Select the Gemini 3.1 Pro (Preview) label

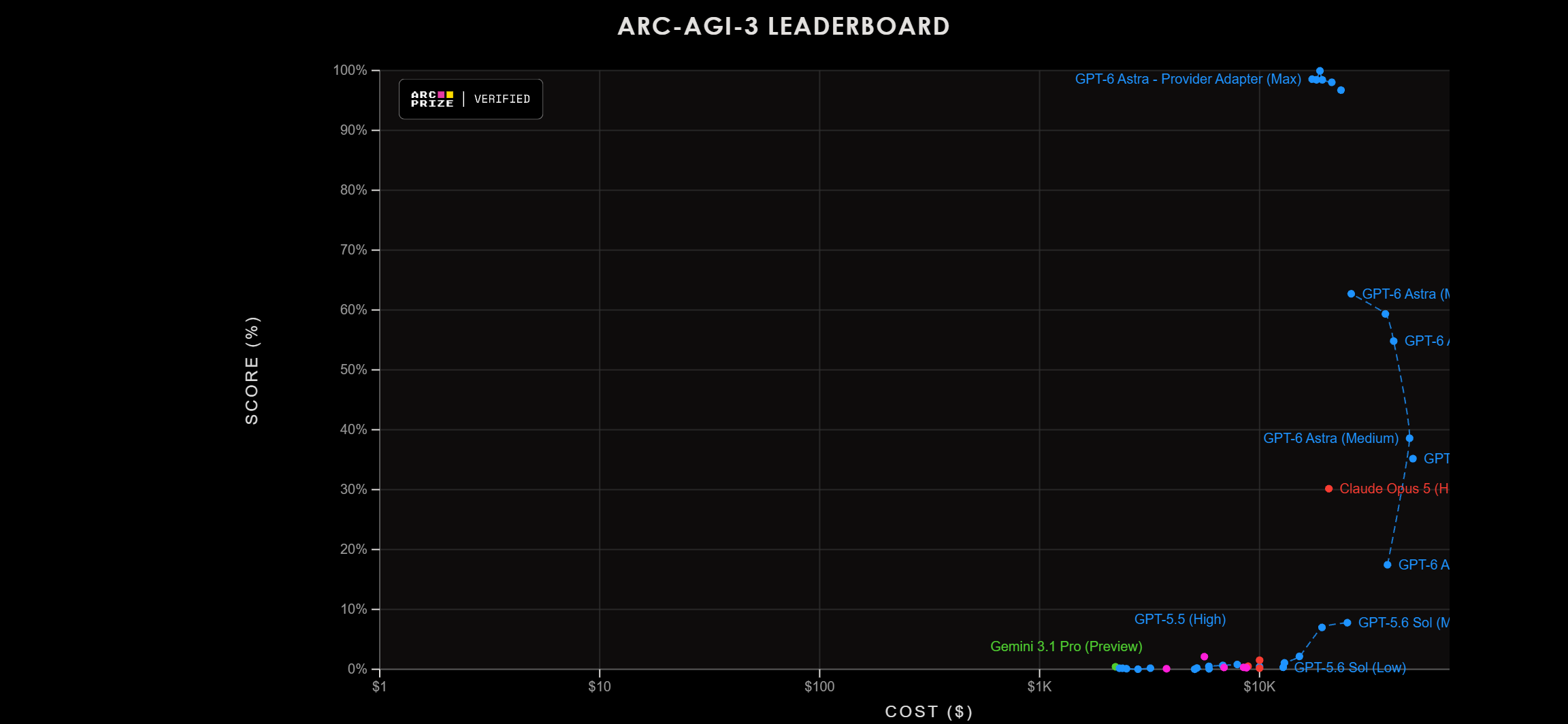pos(1066,646)
